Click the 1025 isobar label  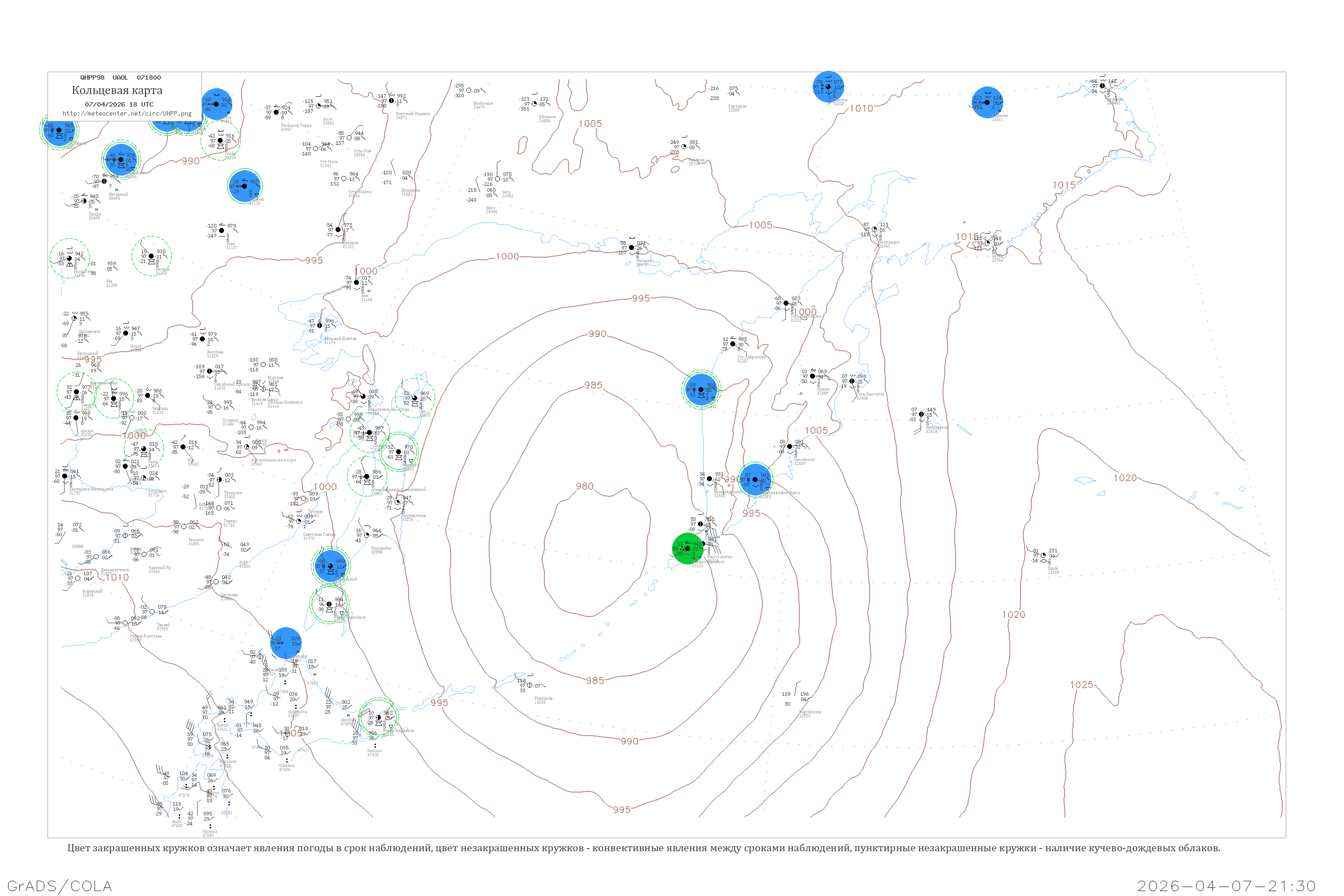coord(1081,685)
